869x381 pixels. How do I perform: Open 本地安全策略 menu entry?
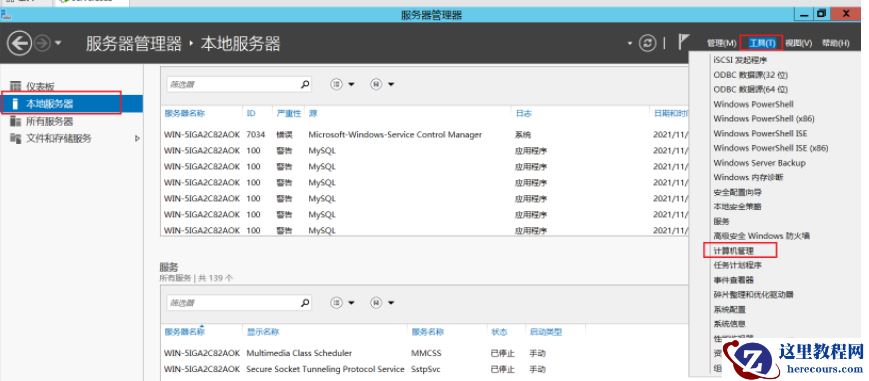click(737, 206)
